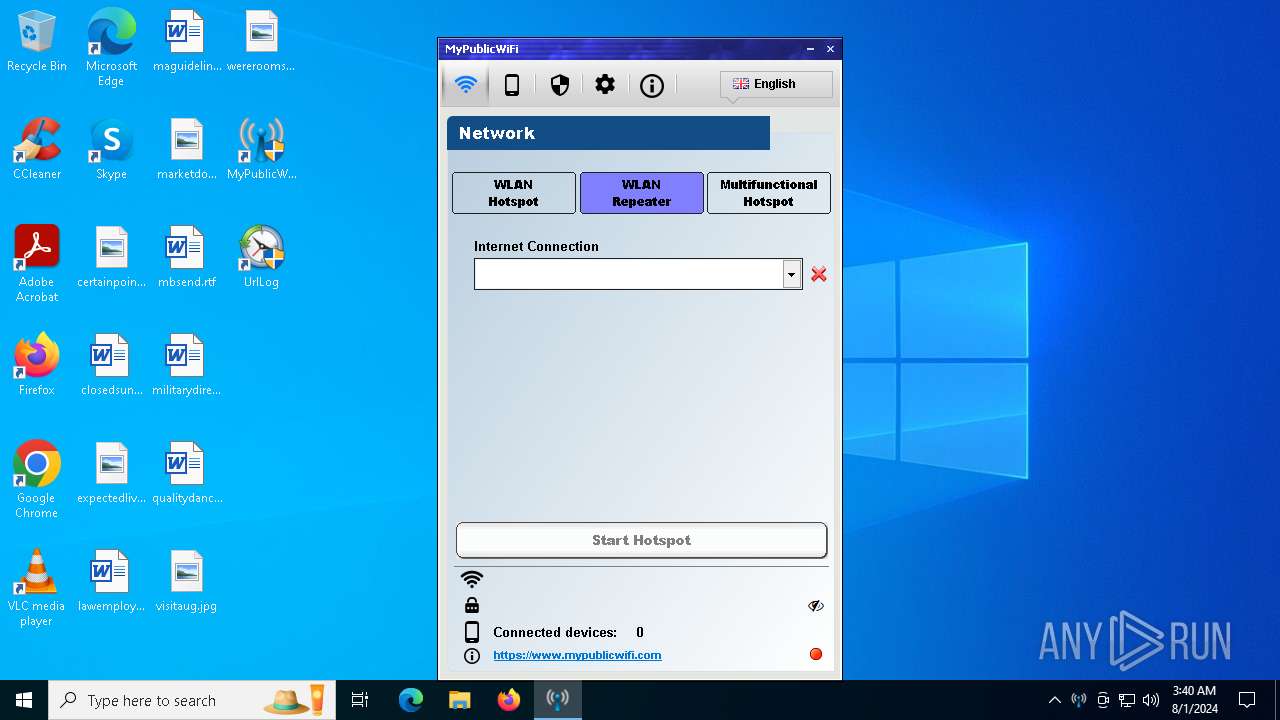The width and height of the screenshot is (1280, 720).
Task: Click the Internet Connection combo field
Action: 638,274
